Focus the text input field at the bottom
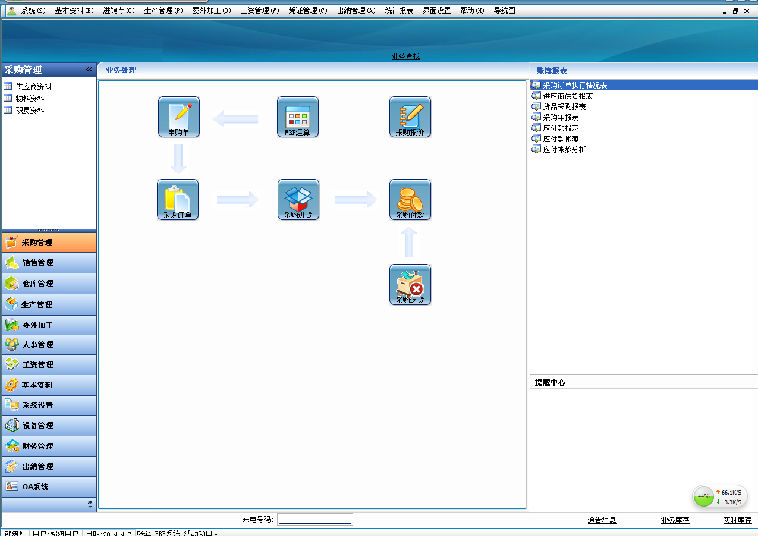The height and width of the screenshot is (536, 758). (315, 520)
